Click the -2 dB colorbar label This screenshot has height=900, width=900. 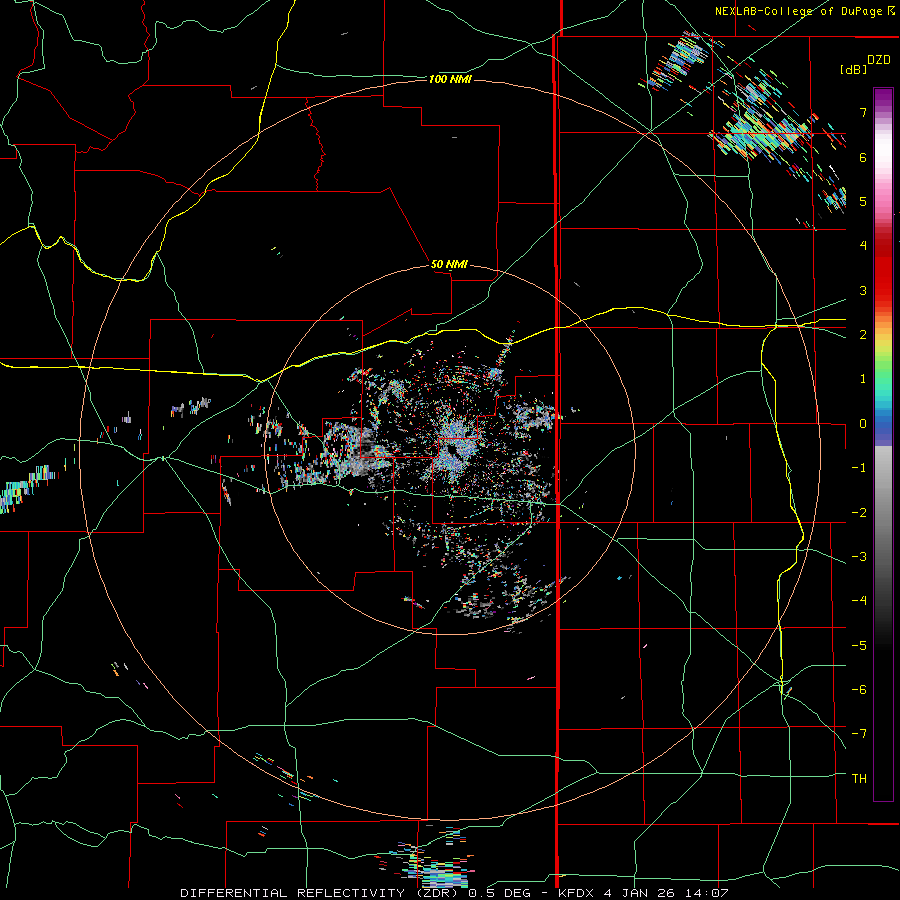point(859,513)
